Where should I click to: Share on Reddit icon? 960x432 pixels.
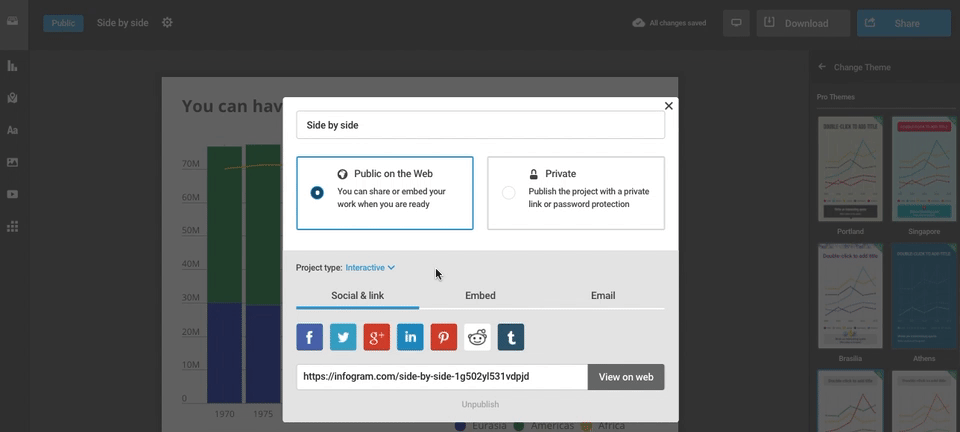pos(478,337)
